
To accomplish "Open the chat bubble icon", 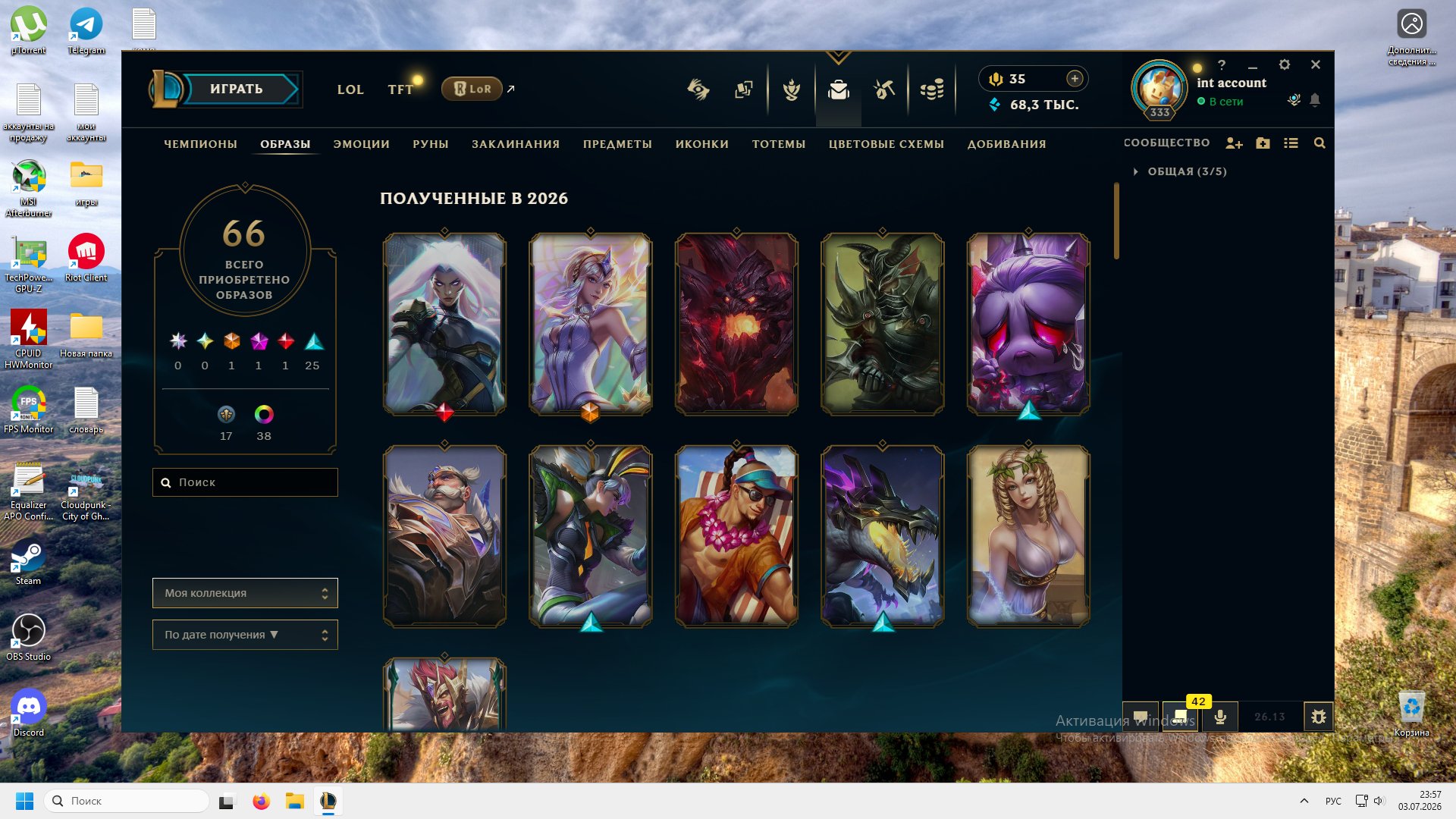I will (x=1141, y=717).
